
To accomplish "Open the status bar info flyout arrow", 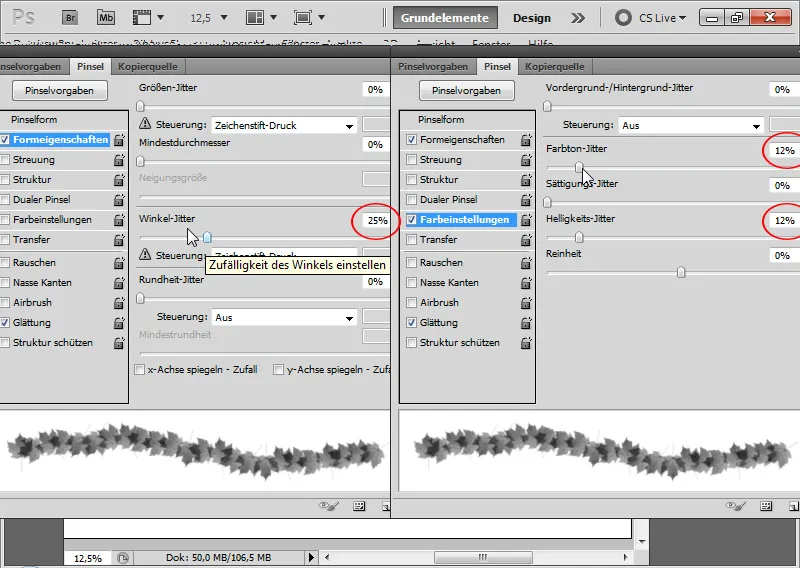I will click(311, 558).
